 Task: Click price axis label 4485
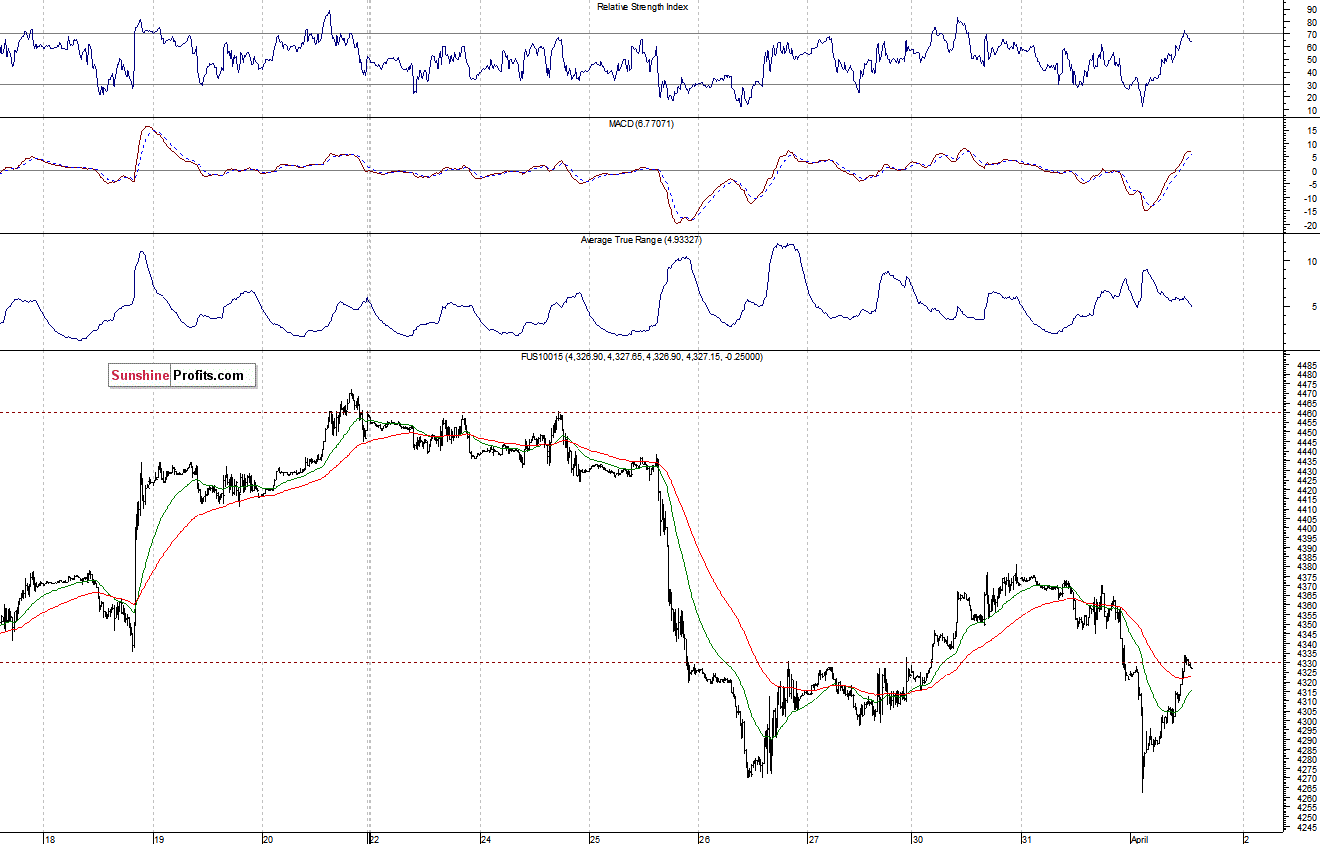[1306, 366]
